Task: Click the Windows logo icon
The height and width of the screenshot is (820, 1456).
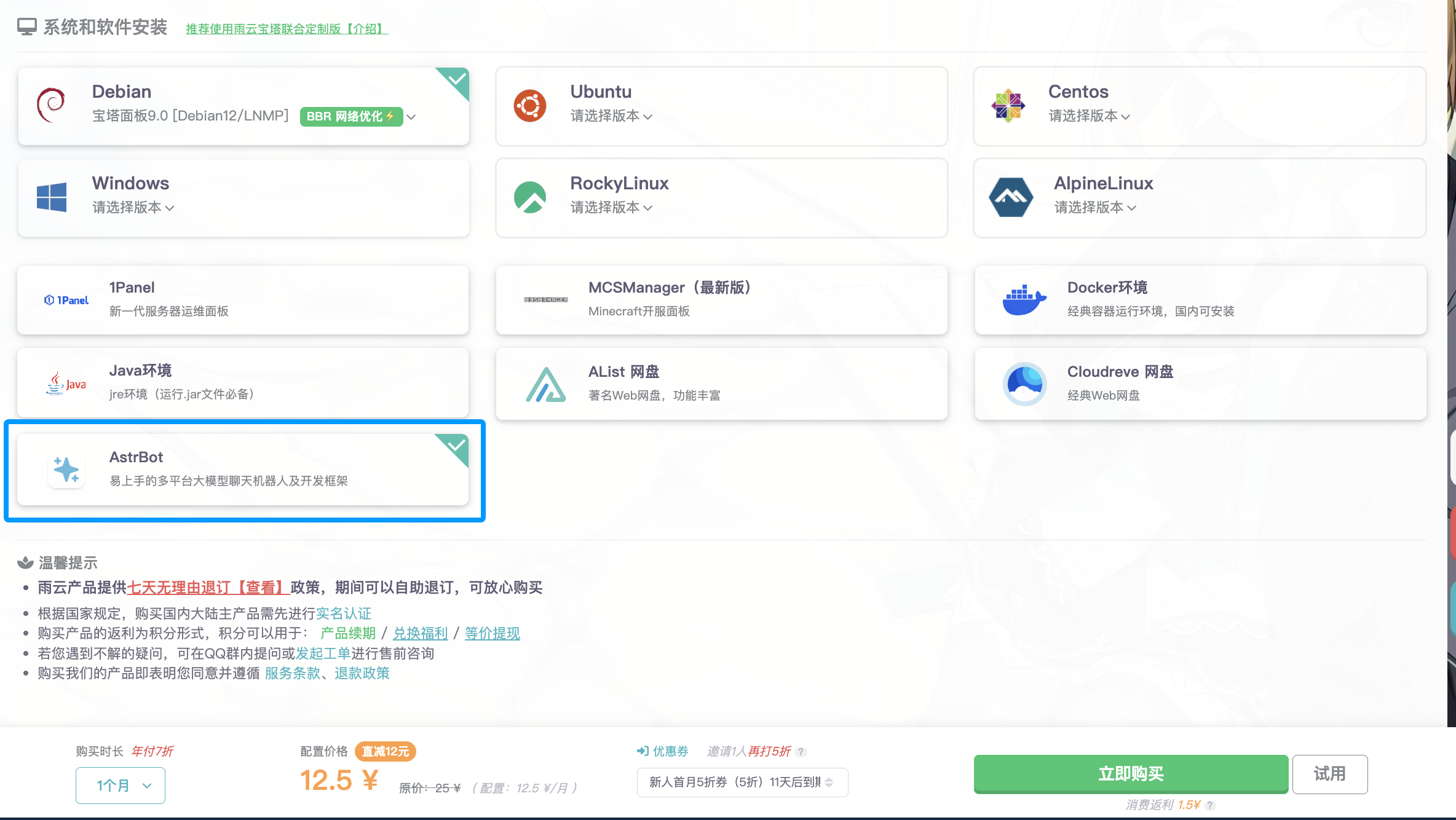Action: tap(52, 197)
